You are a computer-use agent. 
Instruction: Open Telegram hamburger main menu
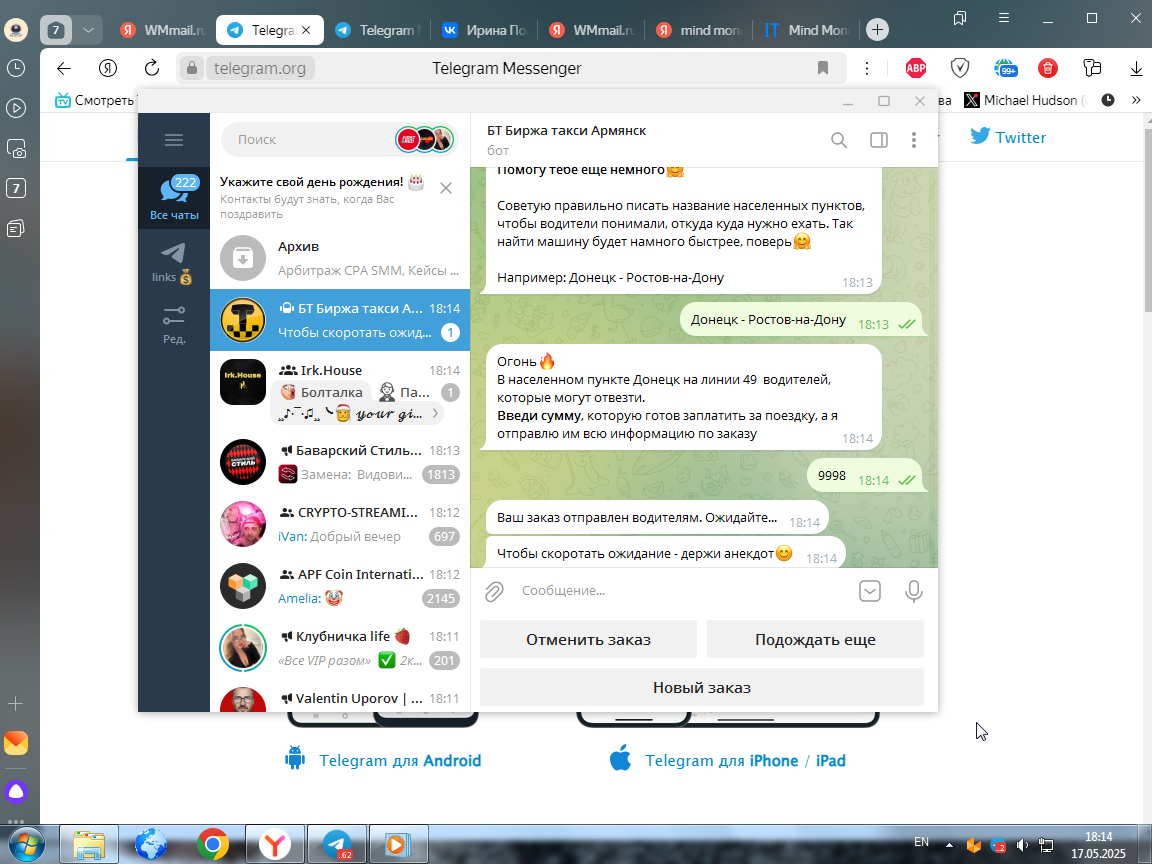[174, 140]
